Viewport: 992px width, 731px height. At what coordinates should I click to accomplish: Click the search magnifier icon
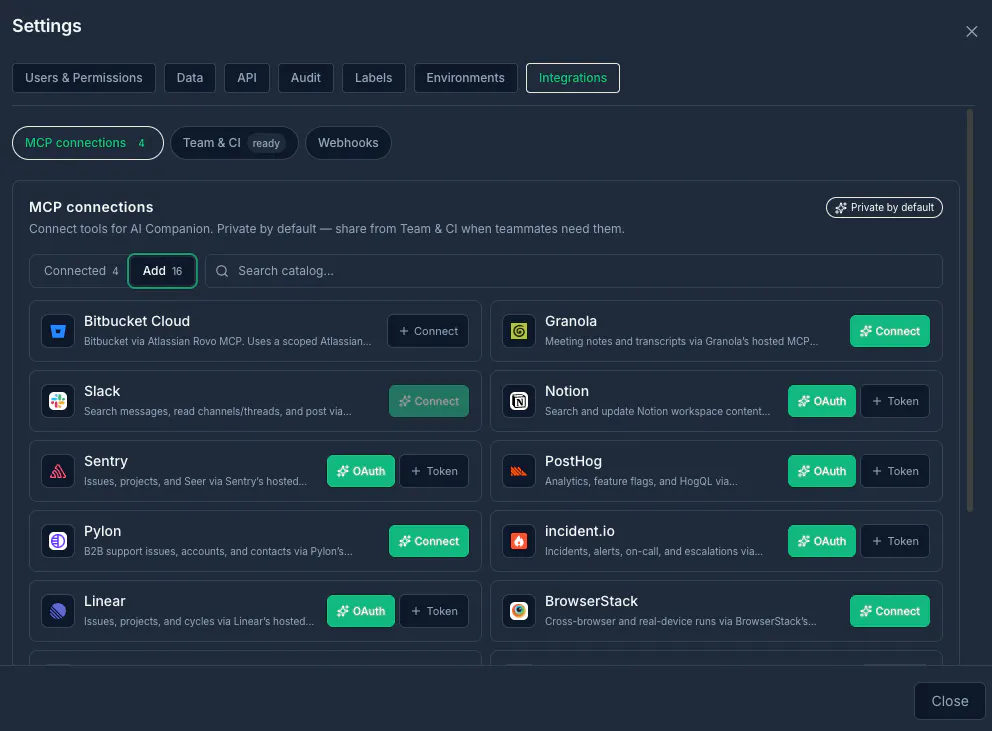pos(222,271)
